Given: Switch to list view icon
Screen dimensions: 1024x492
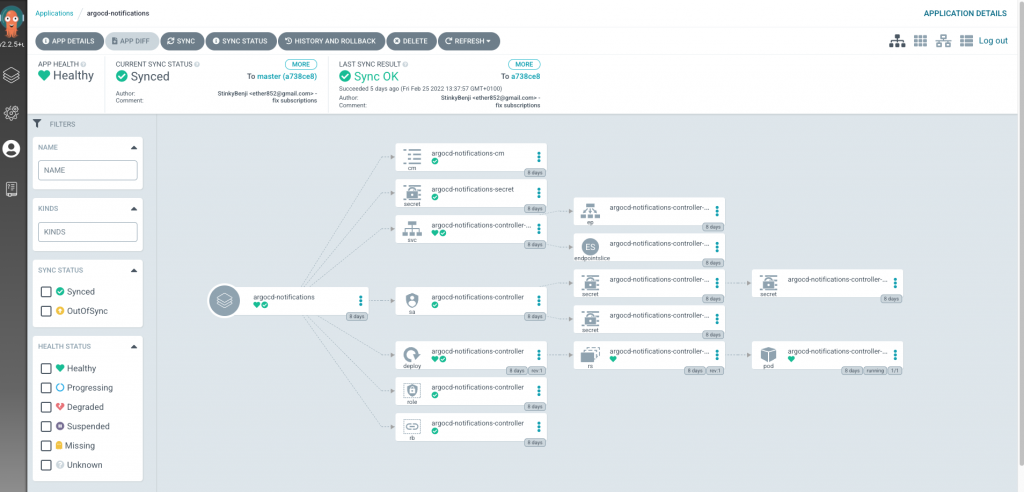Looking at the screenshot, I should pos(967,41).
